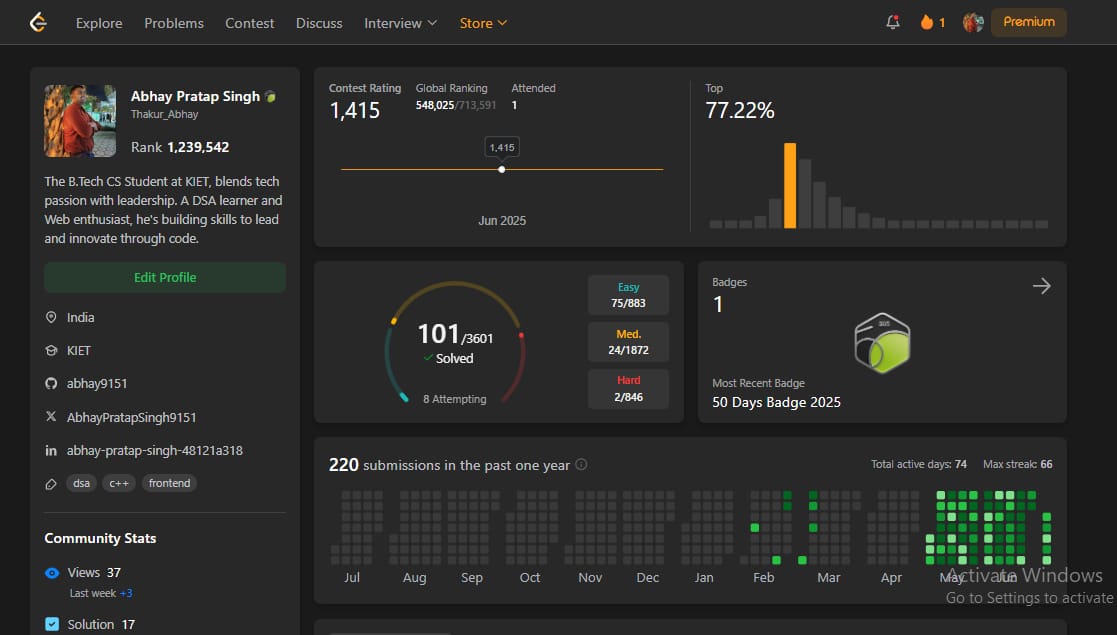Click the 1,415 rating tooltip

tap(502, 148)
